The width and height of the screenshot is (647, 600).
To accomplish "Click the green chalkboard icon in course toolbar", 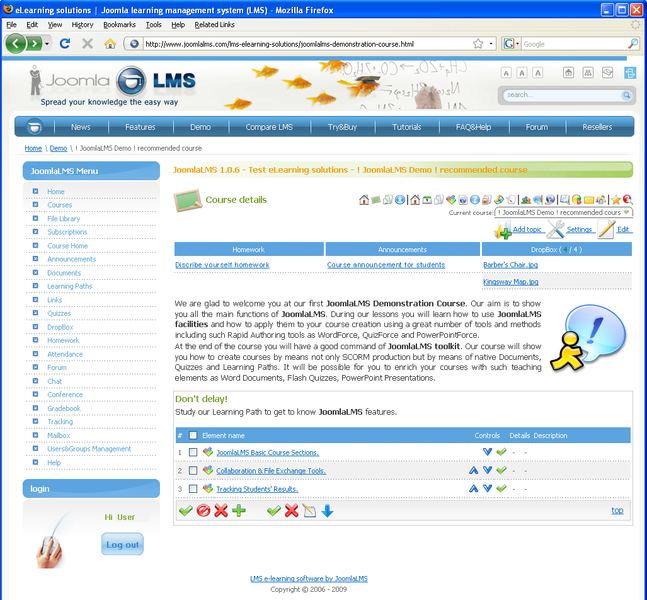I will coord(375,200).
